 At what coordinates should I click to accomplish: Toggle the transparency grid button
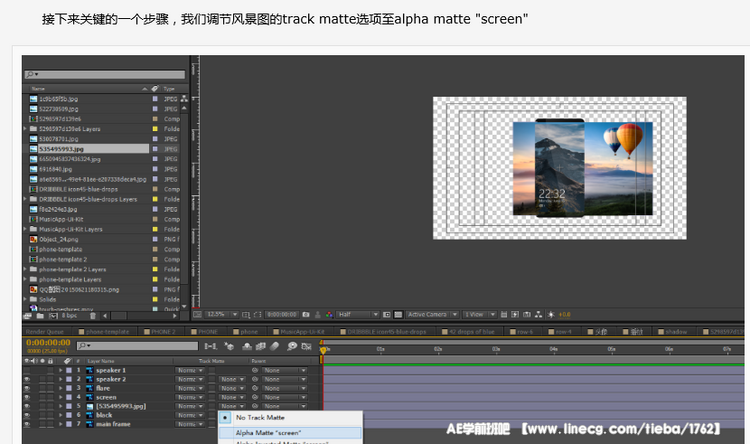pos(398,314)
